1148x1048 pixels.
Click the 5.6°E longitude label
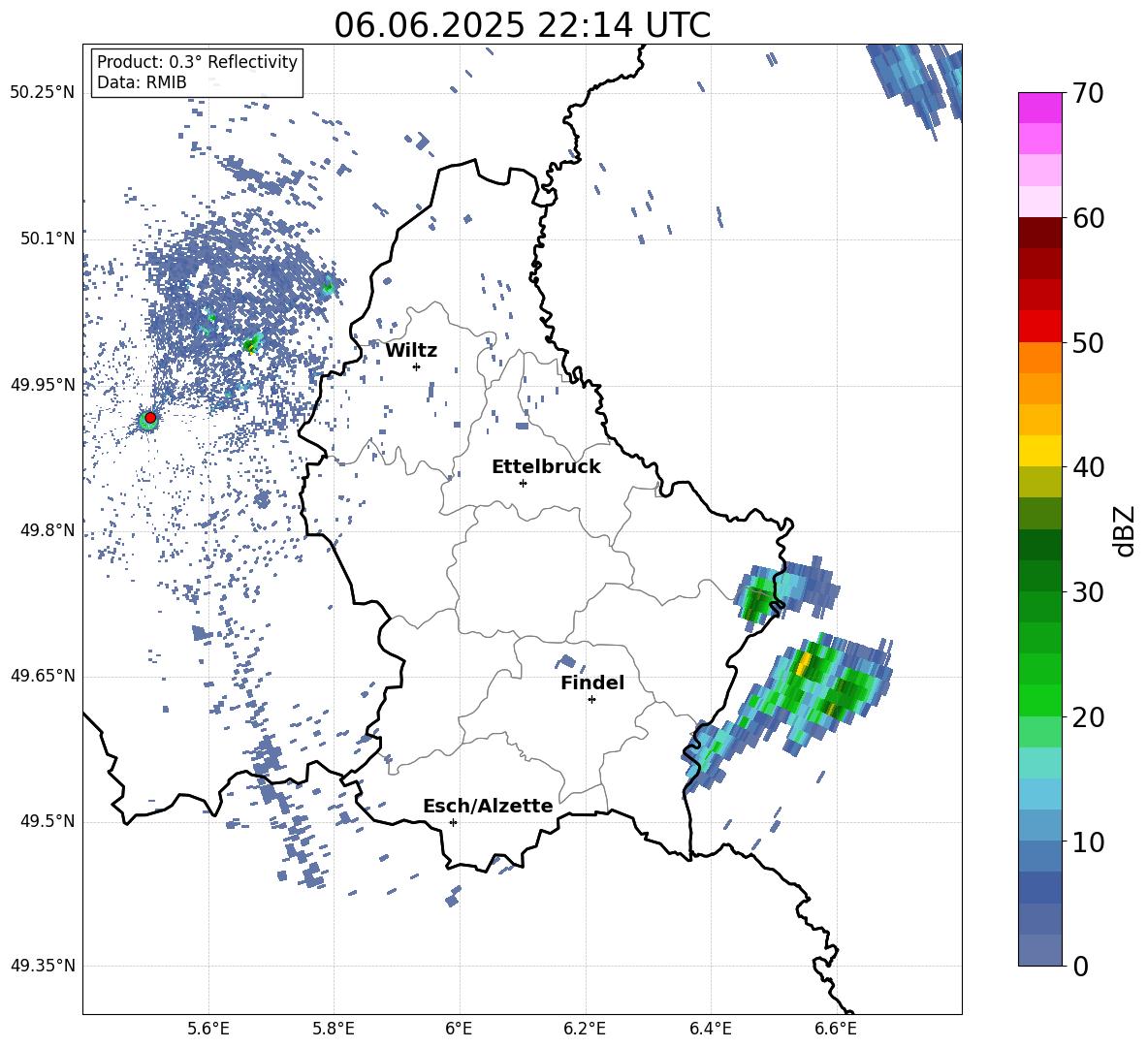click(x=208, y=1029)
